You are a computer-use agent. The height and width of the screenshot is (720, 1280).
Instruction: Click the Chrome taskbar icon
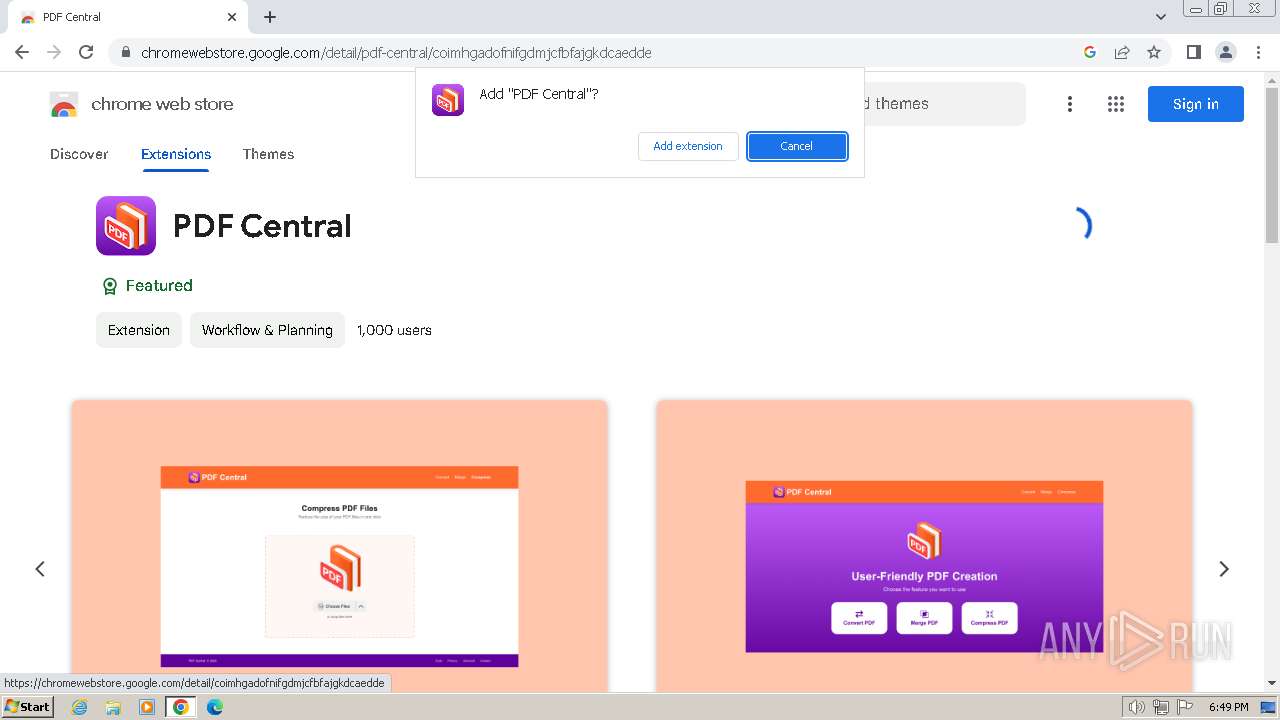coord(181,707)
